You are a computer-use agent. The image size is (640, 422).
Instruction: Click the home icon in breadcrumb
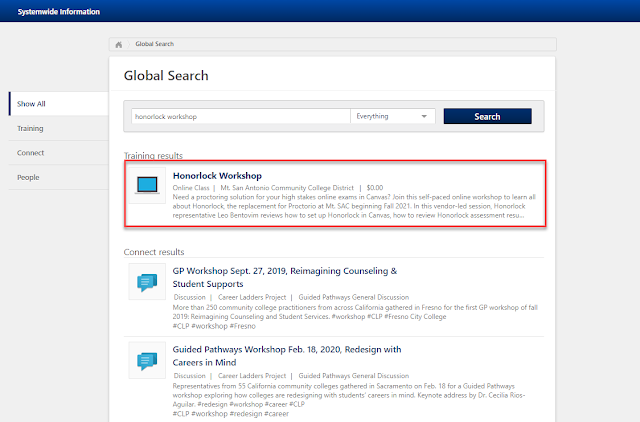coord(118,44)
